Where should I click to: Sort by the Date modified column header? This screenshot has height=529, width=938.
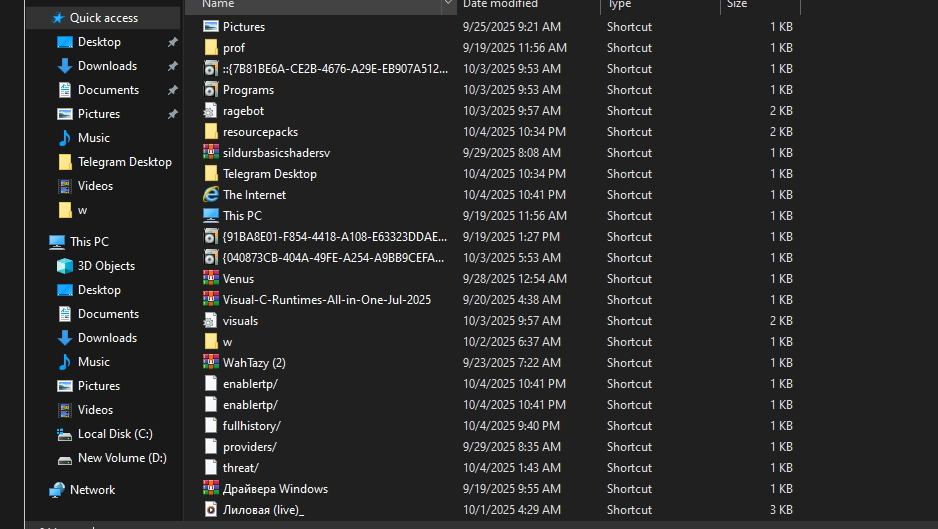tap(500, 4)
